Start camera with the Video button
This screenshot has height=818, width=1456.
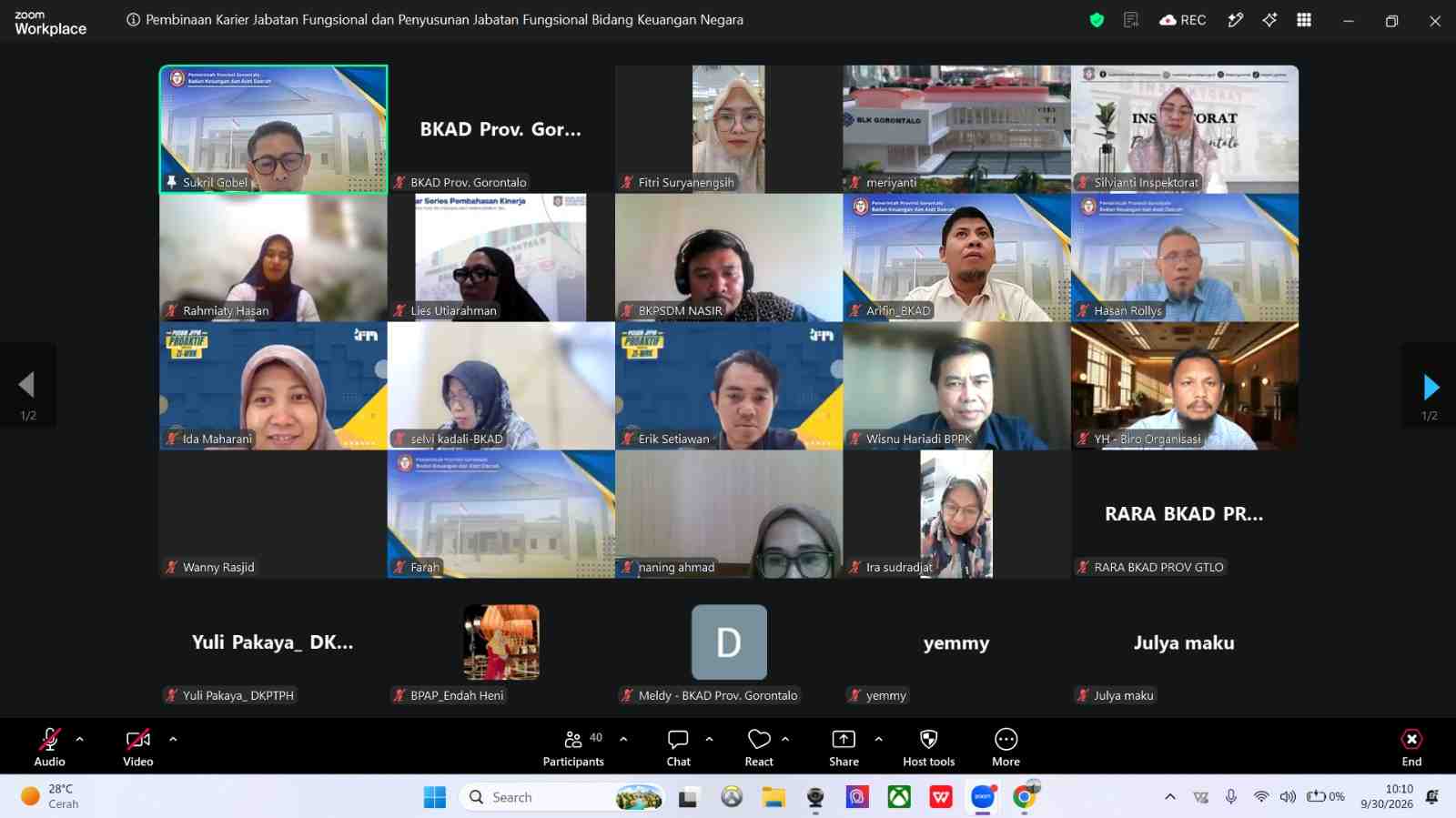pos(138,747)
